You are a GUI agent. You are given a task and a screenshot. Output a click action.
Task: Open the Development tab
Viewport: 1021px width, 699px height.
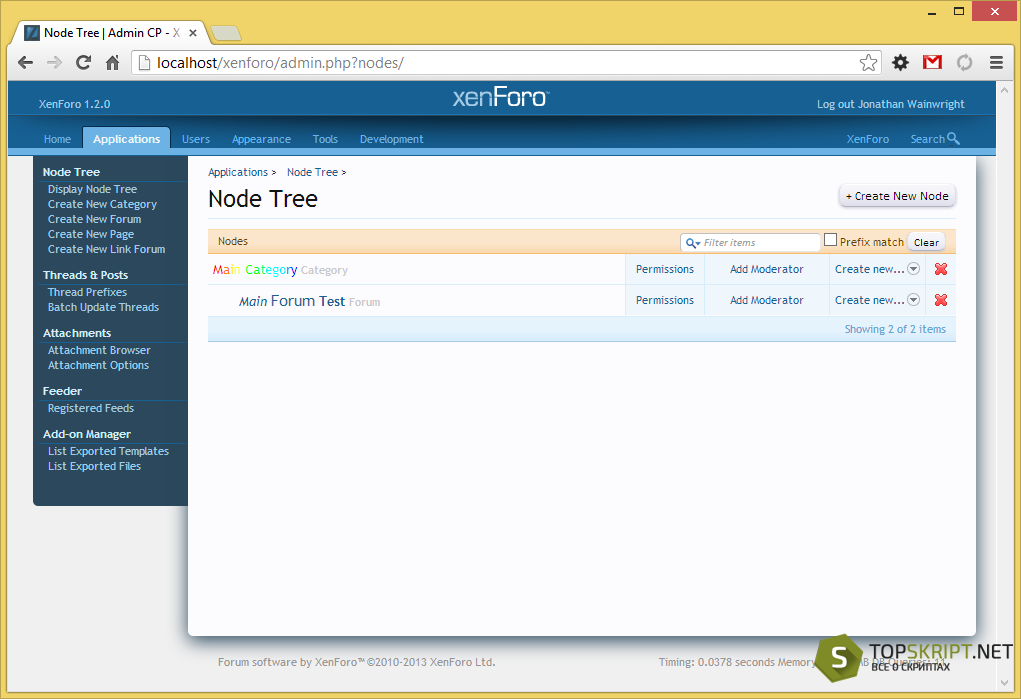(x=391, y=139)
